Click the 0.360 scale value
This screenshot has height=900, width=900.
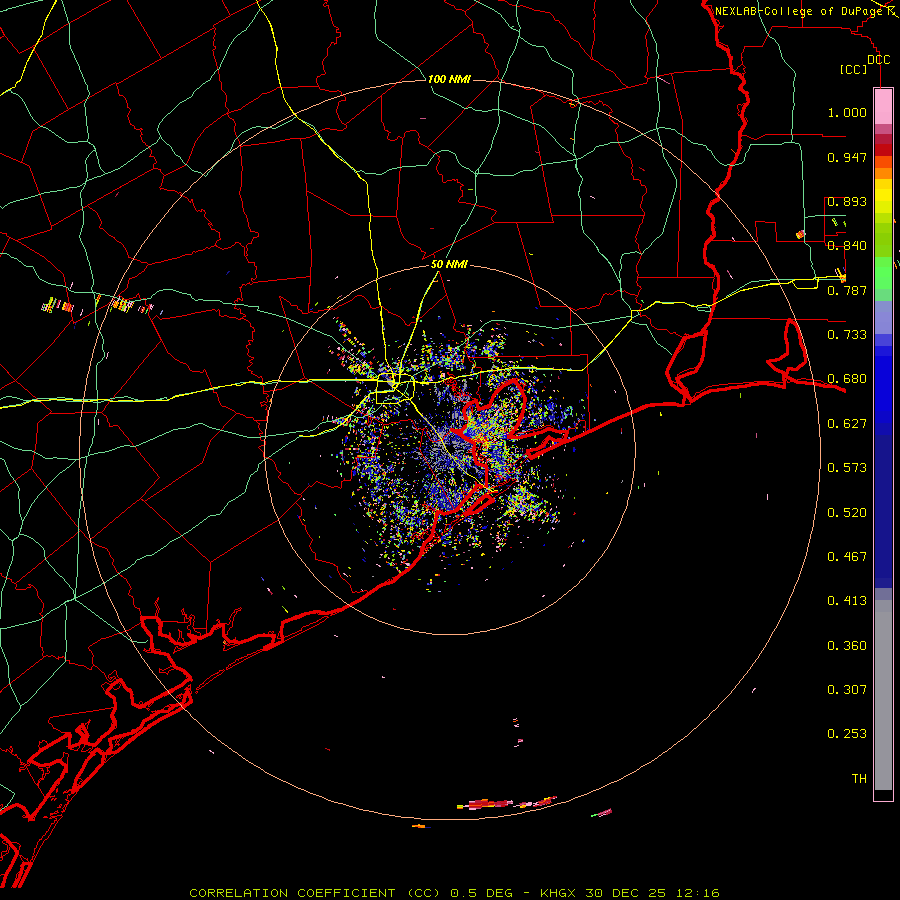click(847, 646)
